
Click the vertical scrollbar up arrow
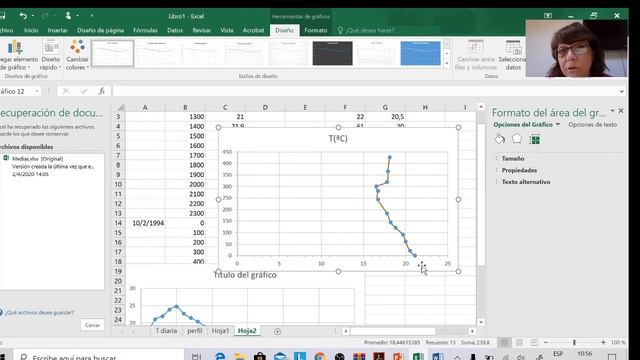click(x=481, y=107)
